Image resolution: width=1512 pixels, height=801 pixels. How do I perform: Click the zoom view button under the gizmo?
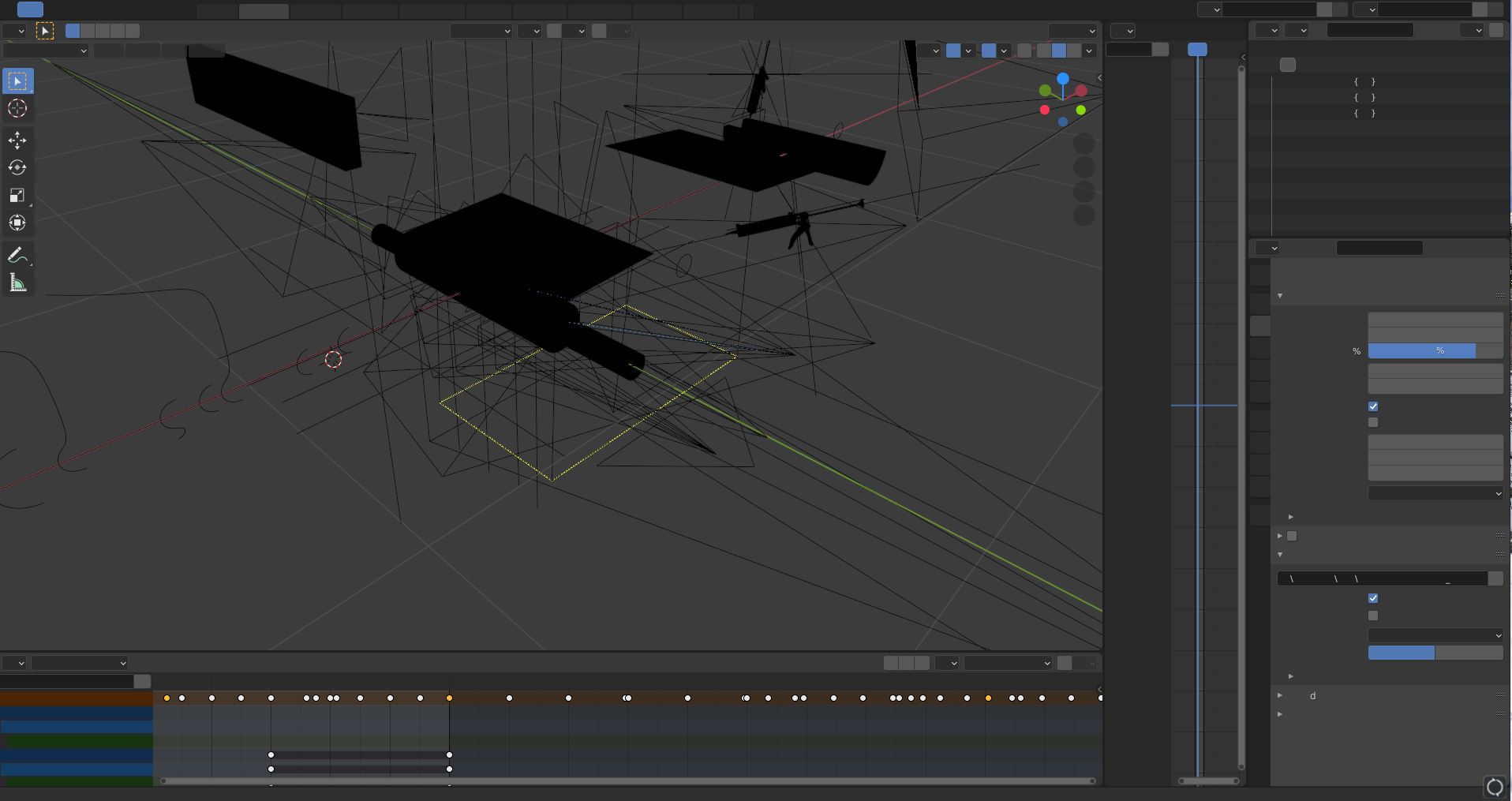[1084, 144]
